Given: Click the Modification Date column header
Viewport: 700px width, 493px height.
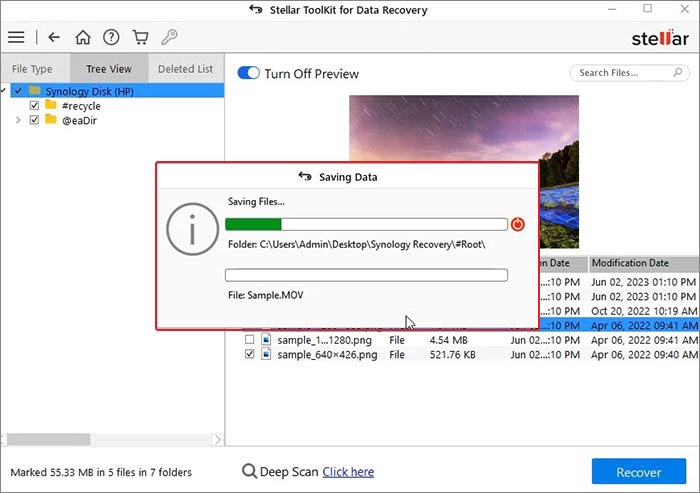Looking at the screenshot, I should pos(644,263).
